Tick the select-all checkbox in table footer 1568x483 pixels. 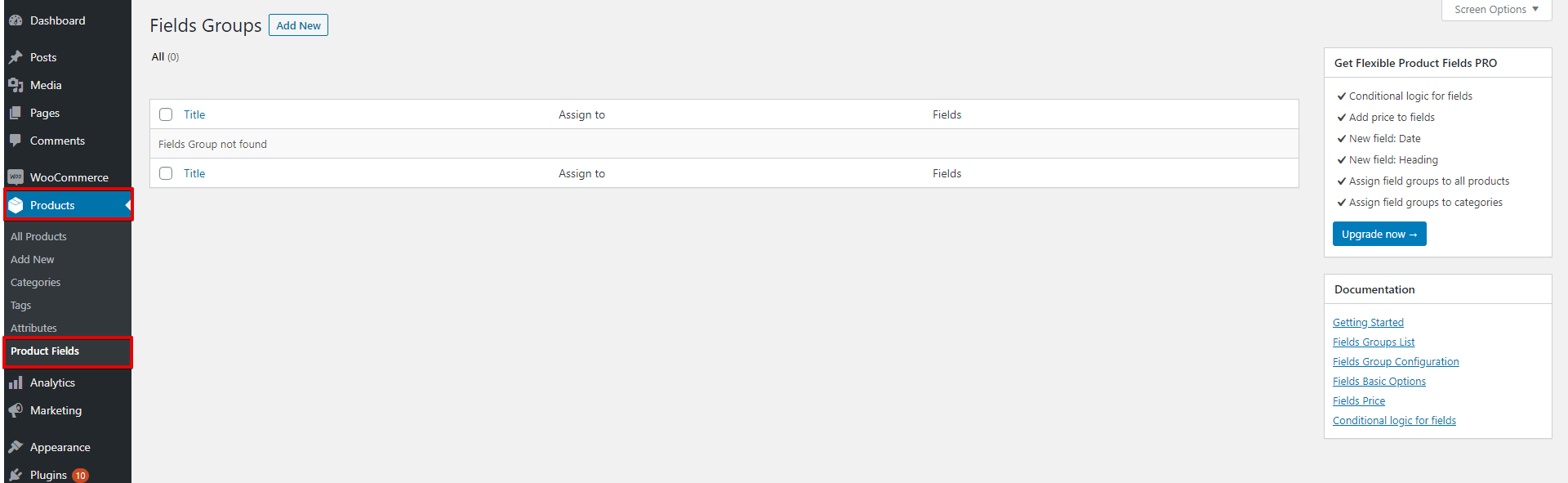[x=166, y=173]
